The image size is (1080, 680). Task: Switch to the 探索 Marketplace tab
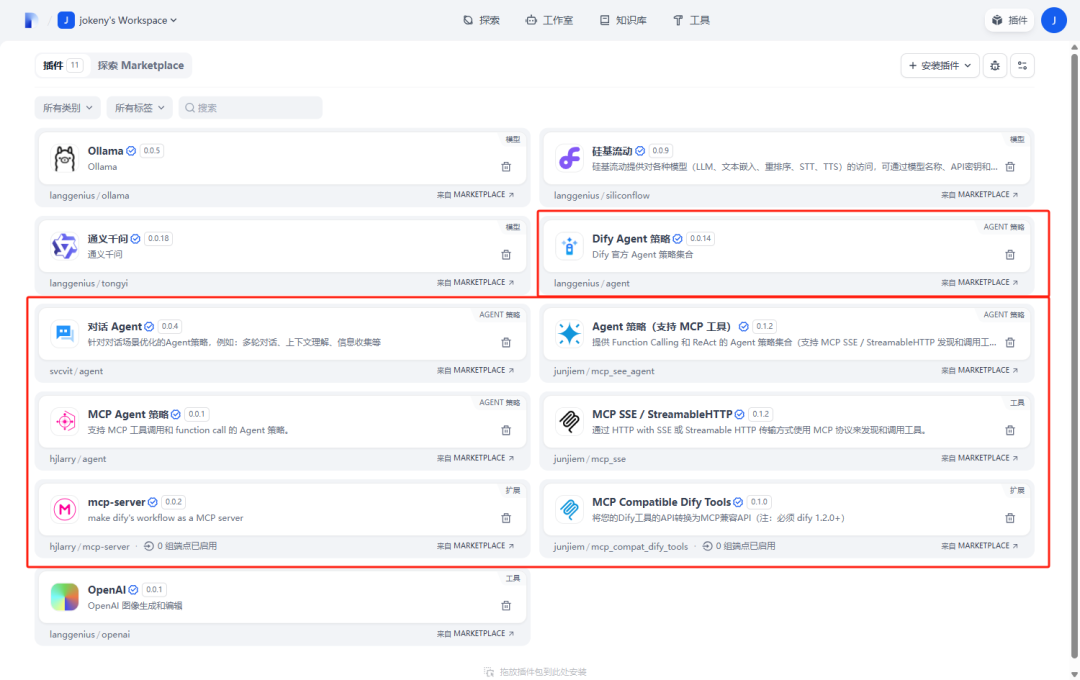coord(141,65)
